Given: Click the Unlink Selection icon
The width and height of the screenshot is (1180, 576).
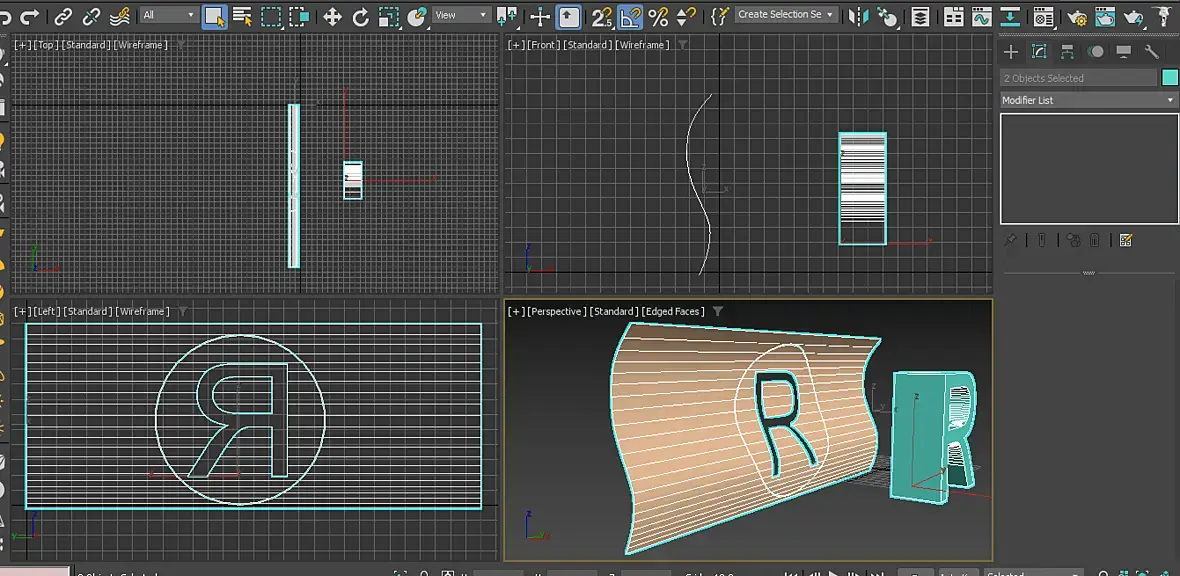Looking at the screenshot, I should click(x=92, y=16).
